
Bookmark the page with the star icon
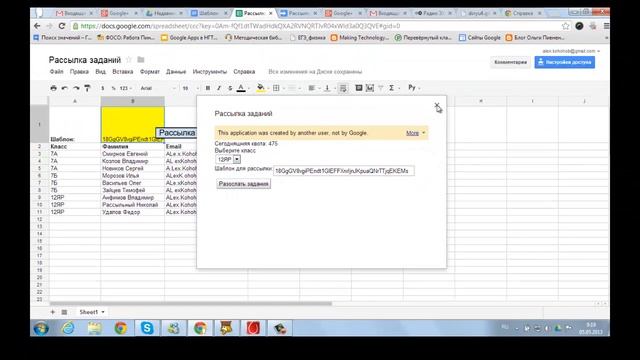[565, 26]
